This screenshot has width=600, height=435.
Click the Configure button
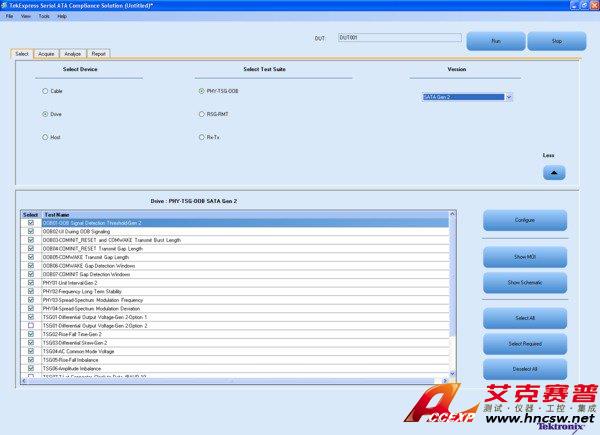(x=524, y=220)
